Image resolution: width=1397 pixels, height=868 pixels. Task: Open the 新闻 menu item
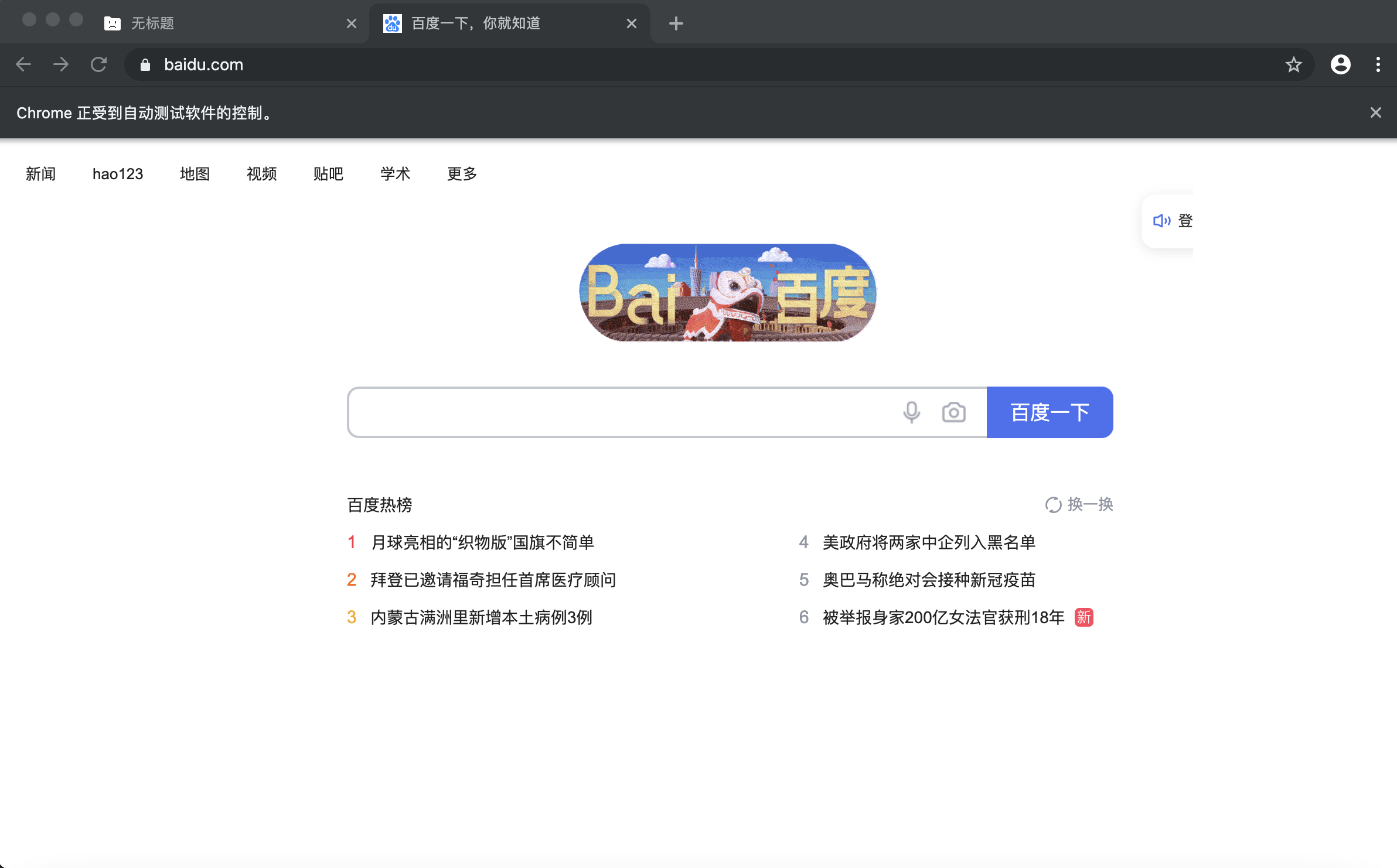click(x=40, y=174)
